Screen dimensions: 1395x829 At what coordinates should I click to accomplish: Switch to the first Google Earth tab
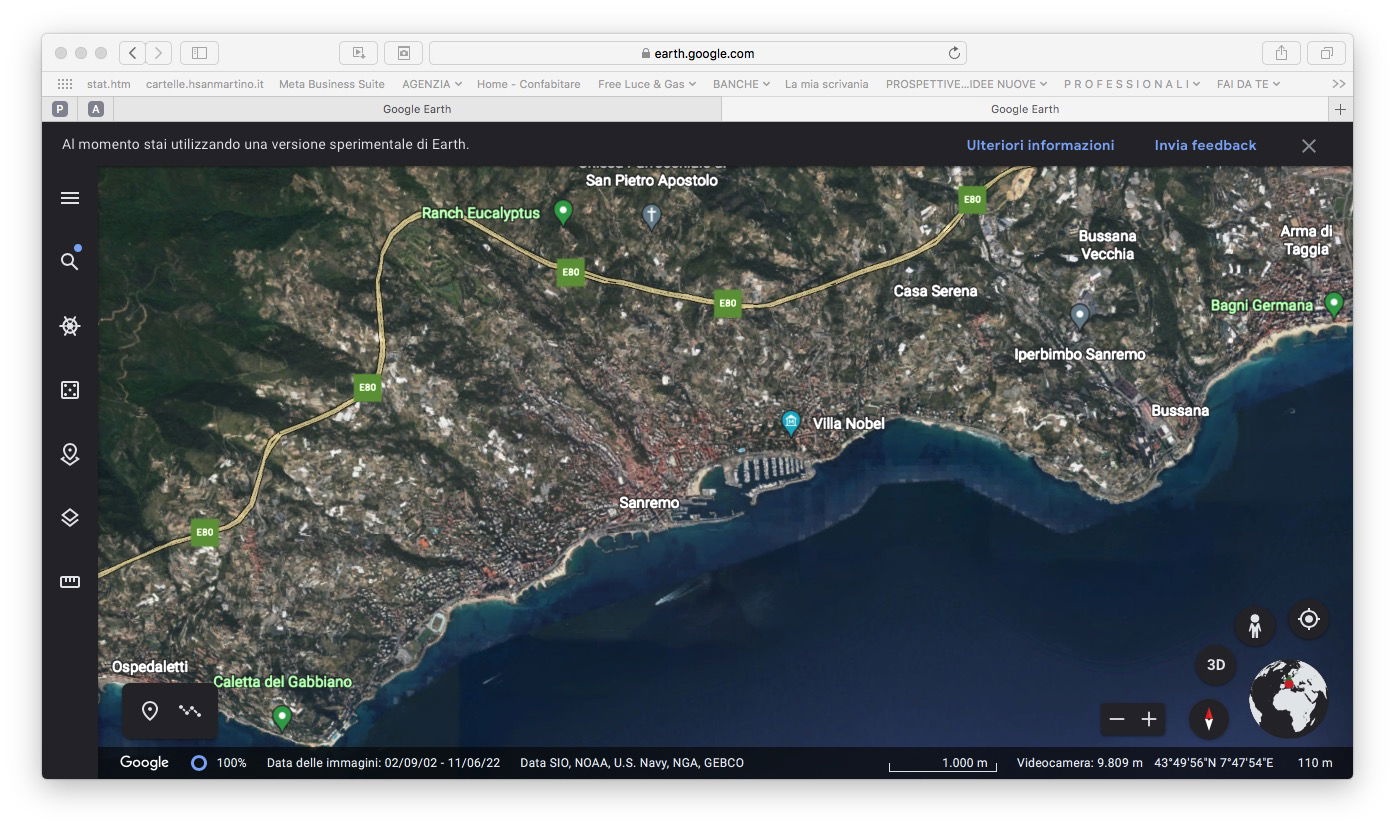click(x=417, y=109)
